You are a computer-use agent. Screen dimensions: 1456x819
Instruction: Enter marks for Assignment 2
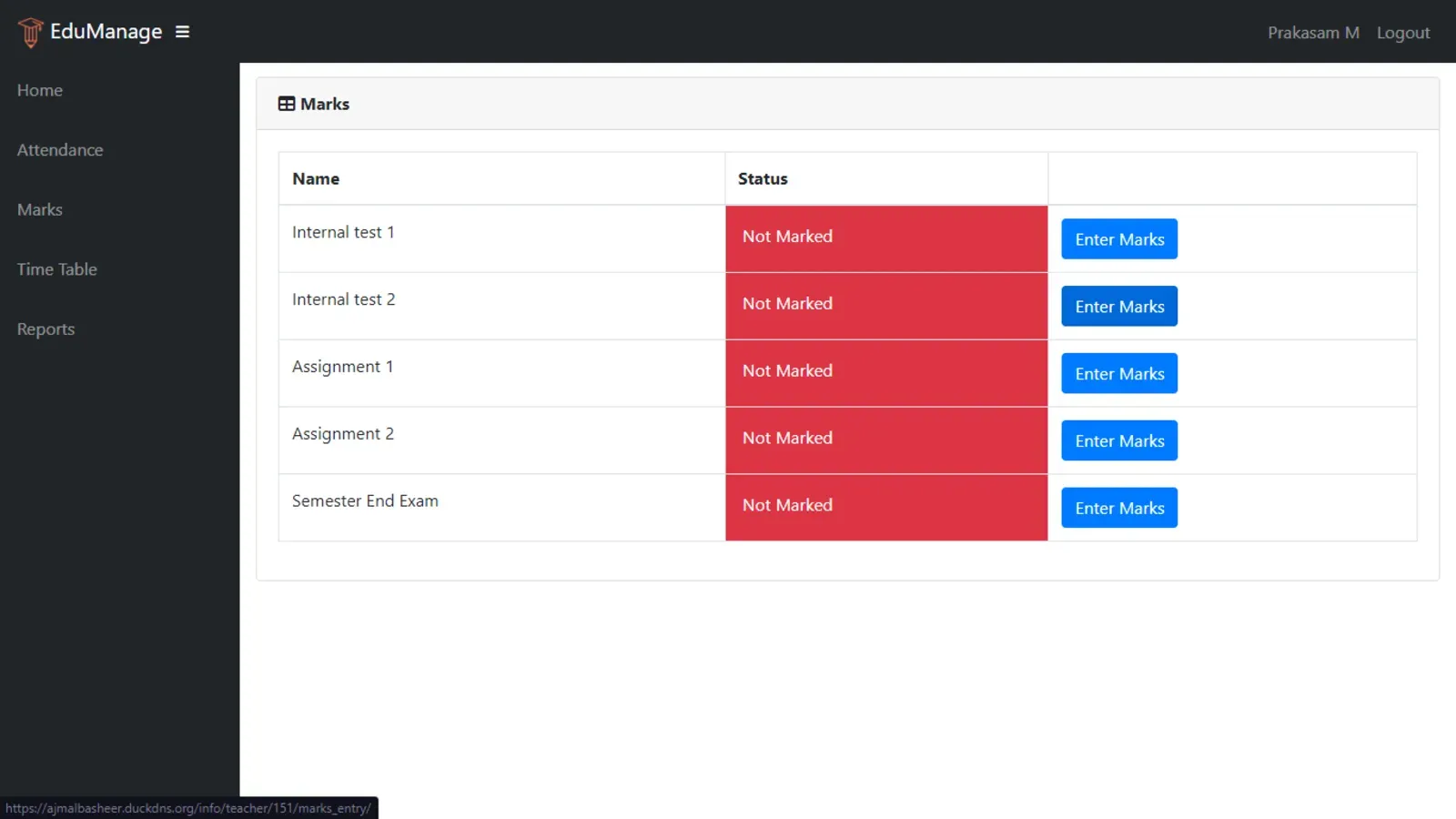tap(1118, 440)
